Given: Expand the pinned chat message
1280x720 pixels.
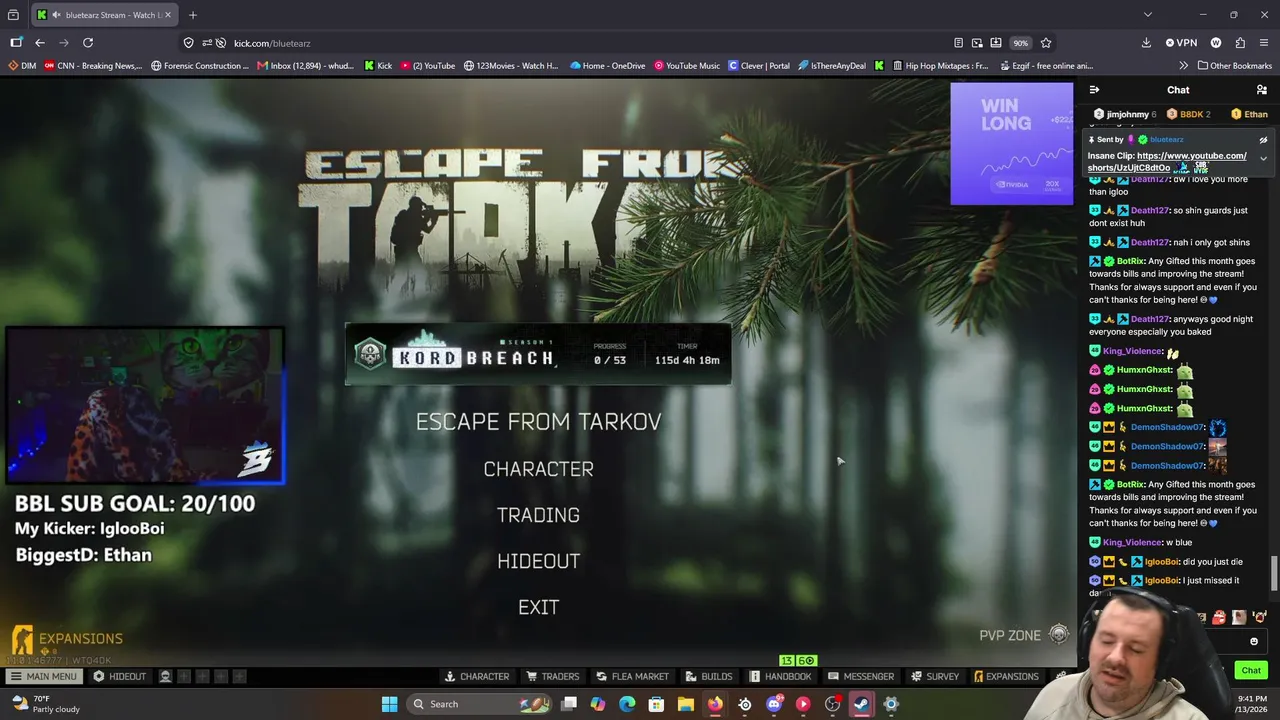Looking at the screenshot, I should 1263,158.
